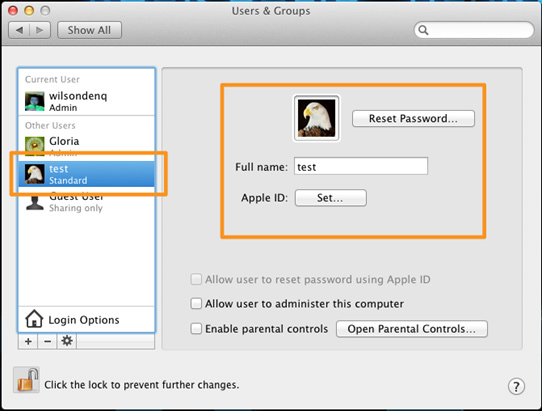Screen dimensions: 542x411
Task: Open help via the question mark icon
Action: [x=516, y=386]
